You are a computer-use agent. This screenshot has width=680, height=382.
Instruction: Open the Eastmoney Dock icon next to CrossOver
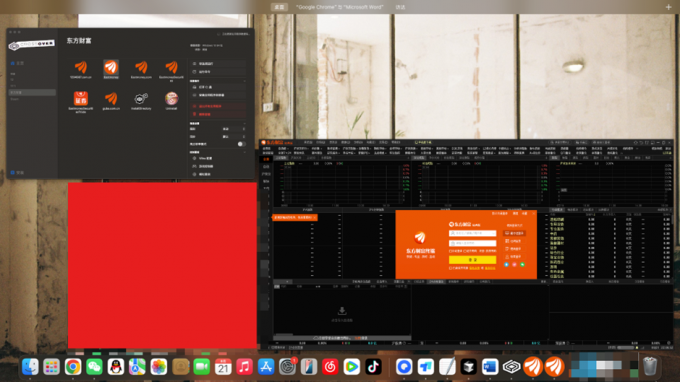533,367
